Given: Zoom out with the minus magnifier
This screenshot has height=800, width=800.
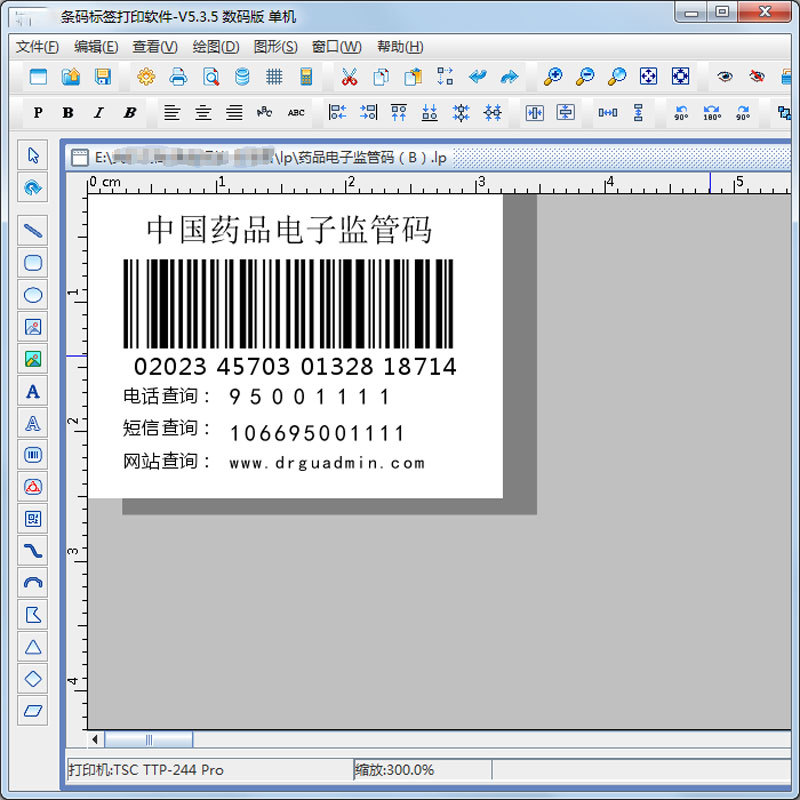Looking at the screenshot, I should [x=585, y=77].
